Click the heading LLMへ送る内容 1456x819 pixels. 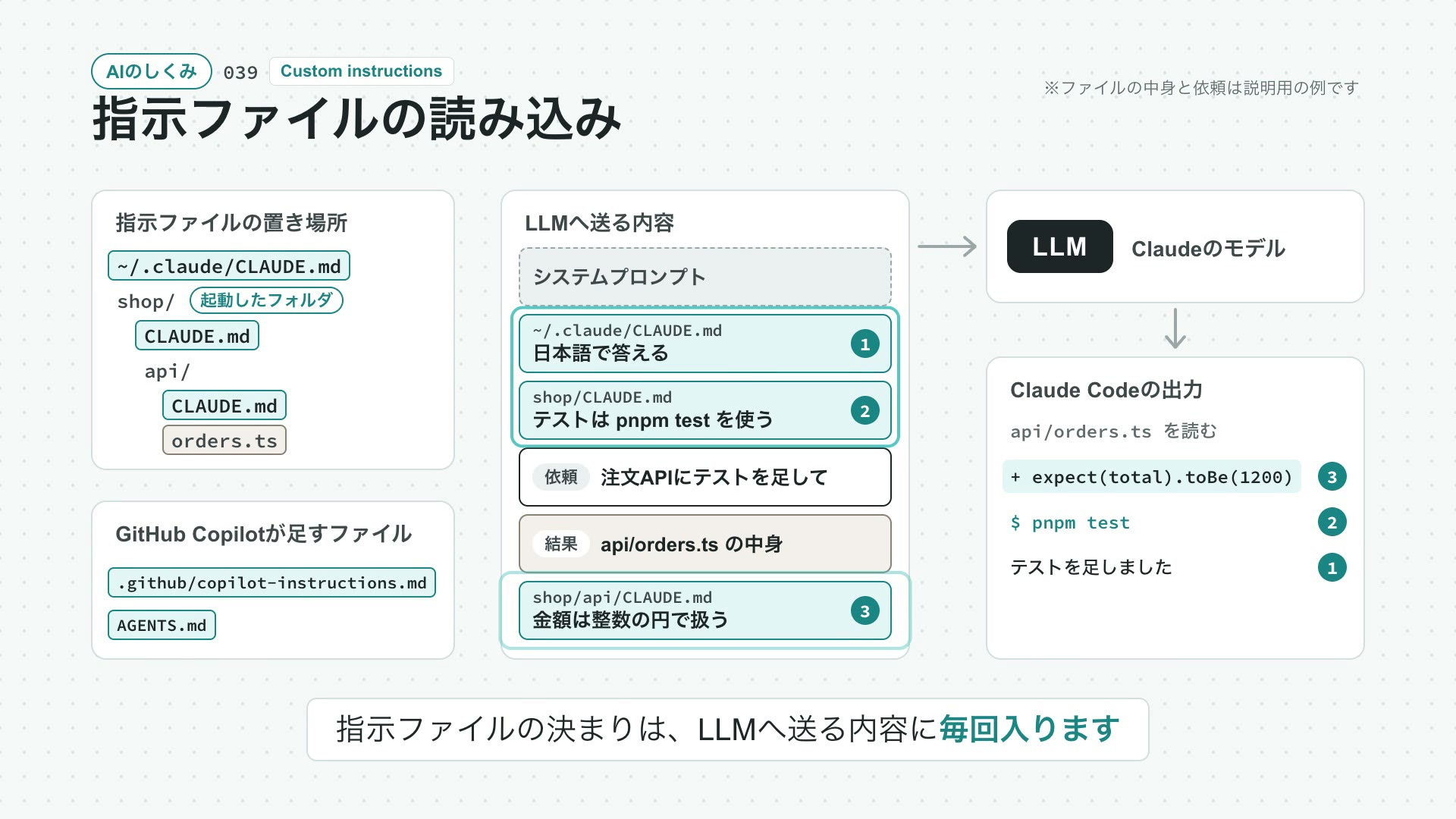[x=599, y=223]
